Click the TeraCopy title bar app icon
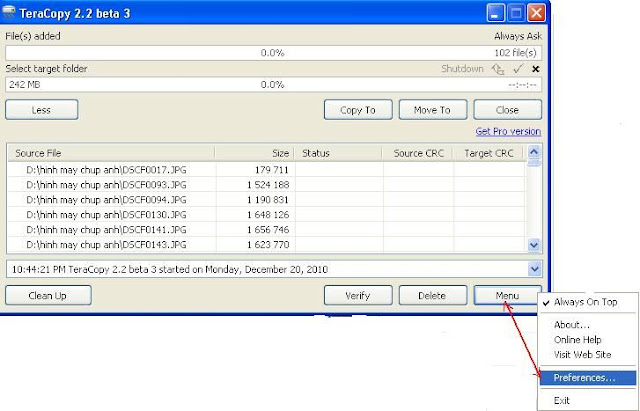Viewport: 640px width, 411px height. pyautogui.click(x=9, y=13)
